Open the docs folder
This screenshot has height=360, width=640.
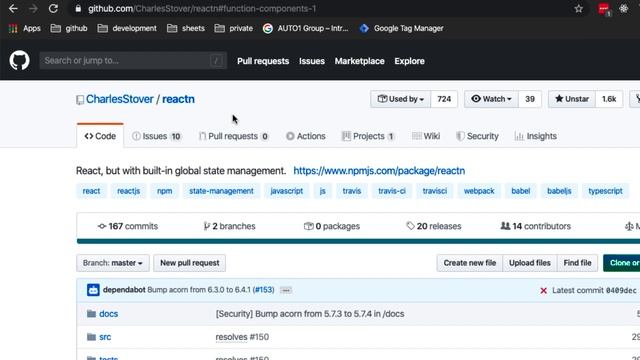coord(109,314)
